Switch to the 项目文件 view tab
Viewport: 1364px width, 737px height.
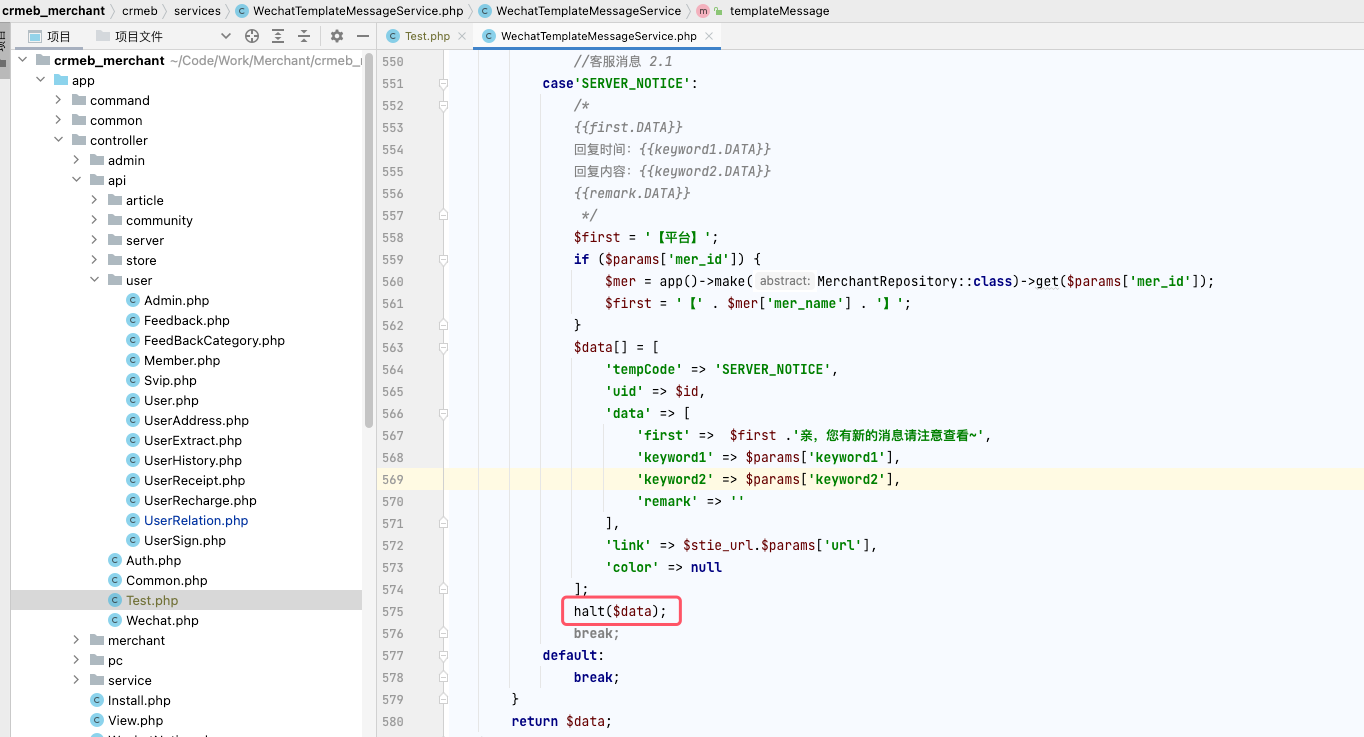129,36
